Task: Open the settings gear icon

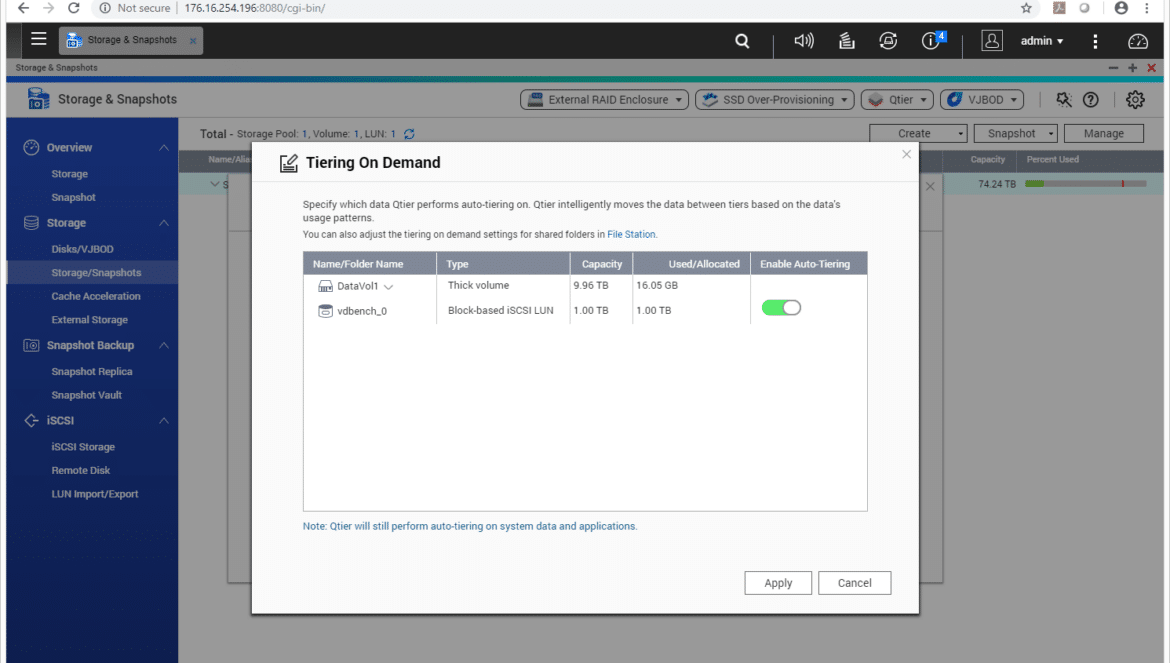Action: tap(1135, 99)
